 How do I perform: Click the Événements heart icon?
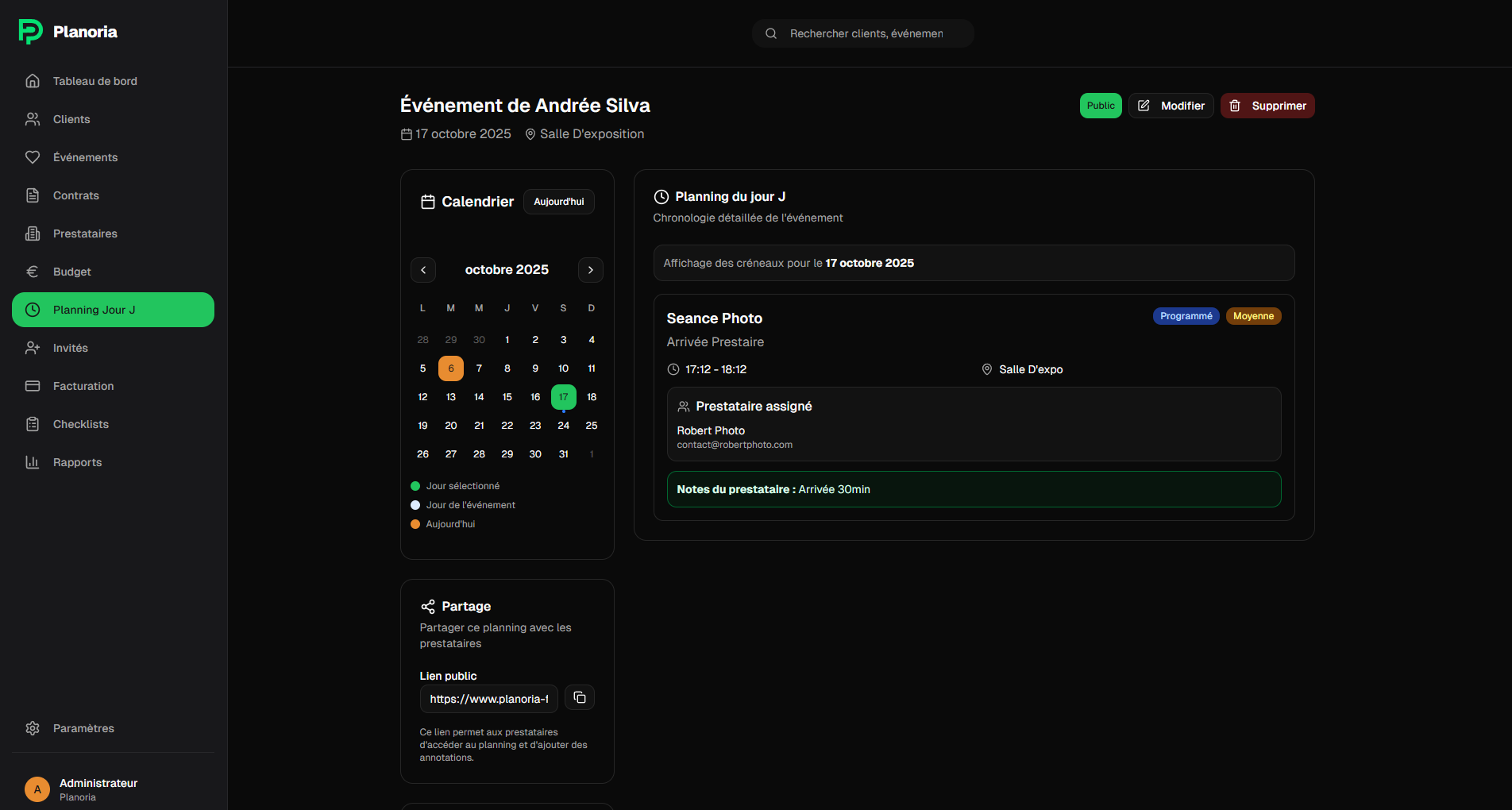click(33, 157)
